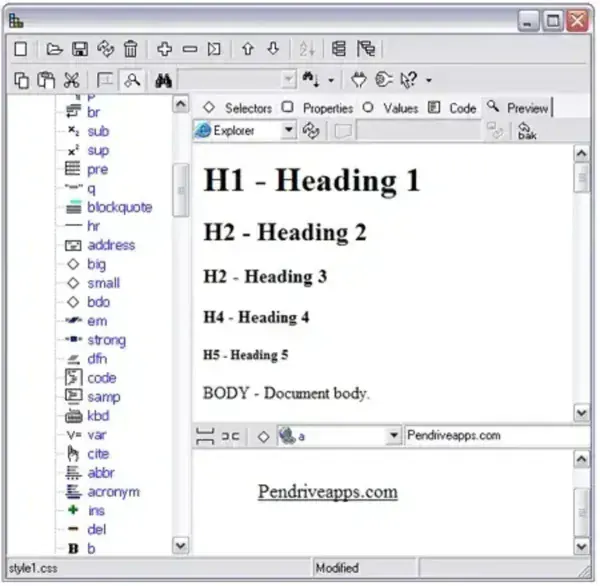This screenshot has width=600, height=586.
Task: Move item down with the down arrow
Action: point(273,49)
